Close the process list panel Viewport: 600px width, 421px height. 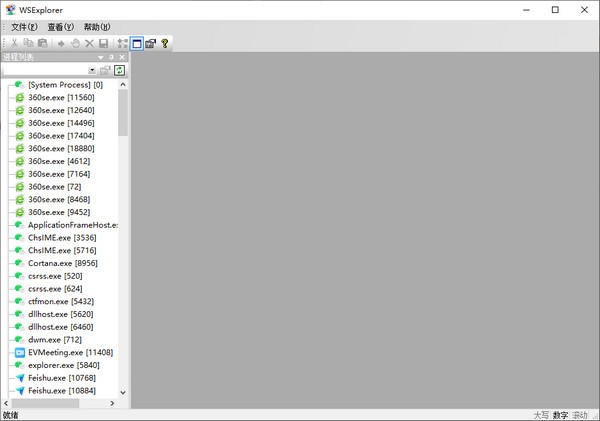click(122, 58)
